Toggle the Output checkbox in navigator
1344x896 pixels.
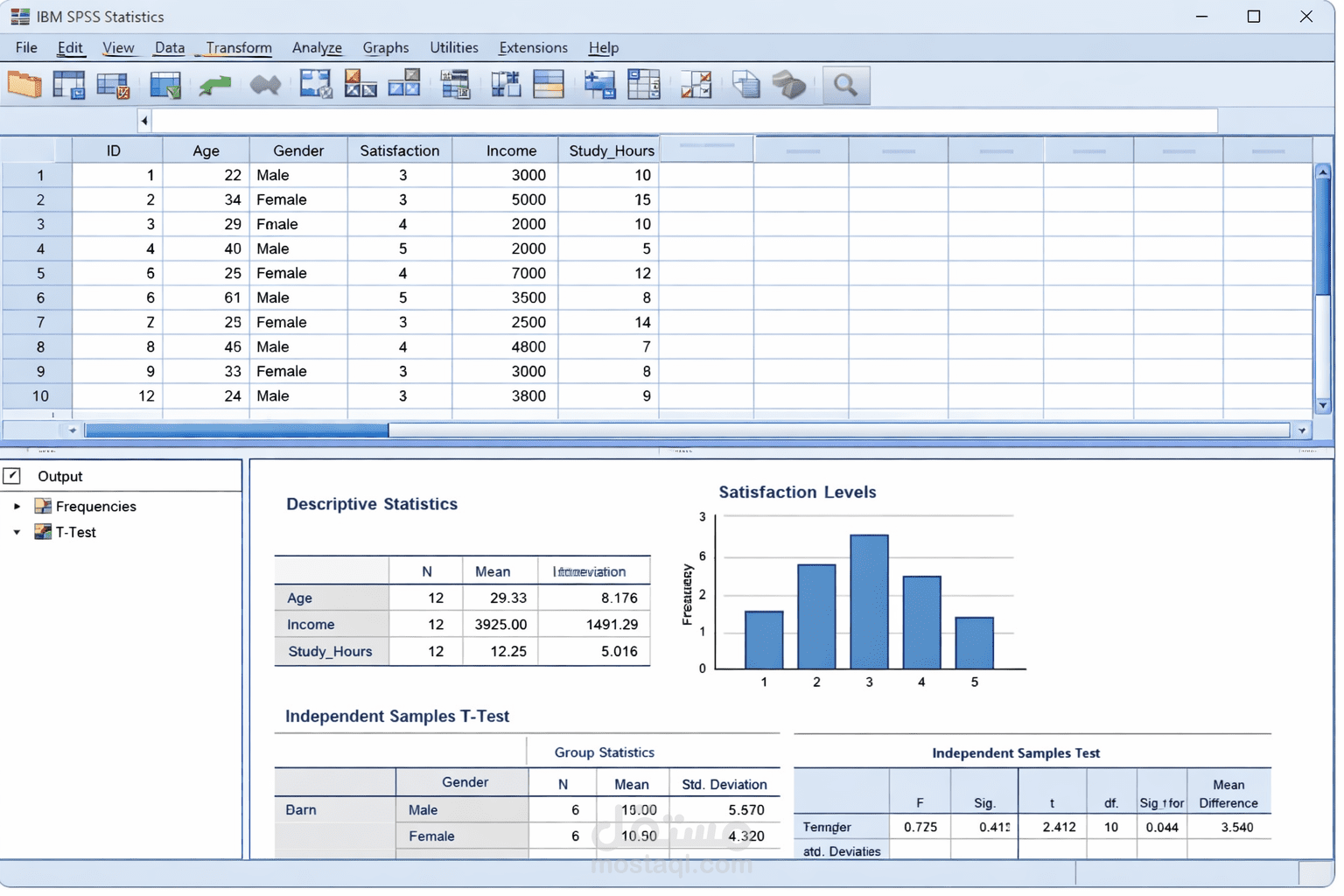(12, 476)
